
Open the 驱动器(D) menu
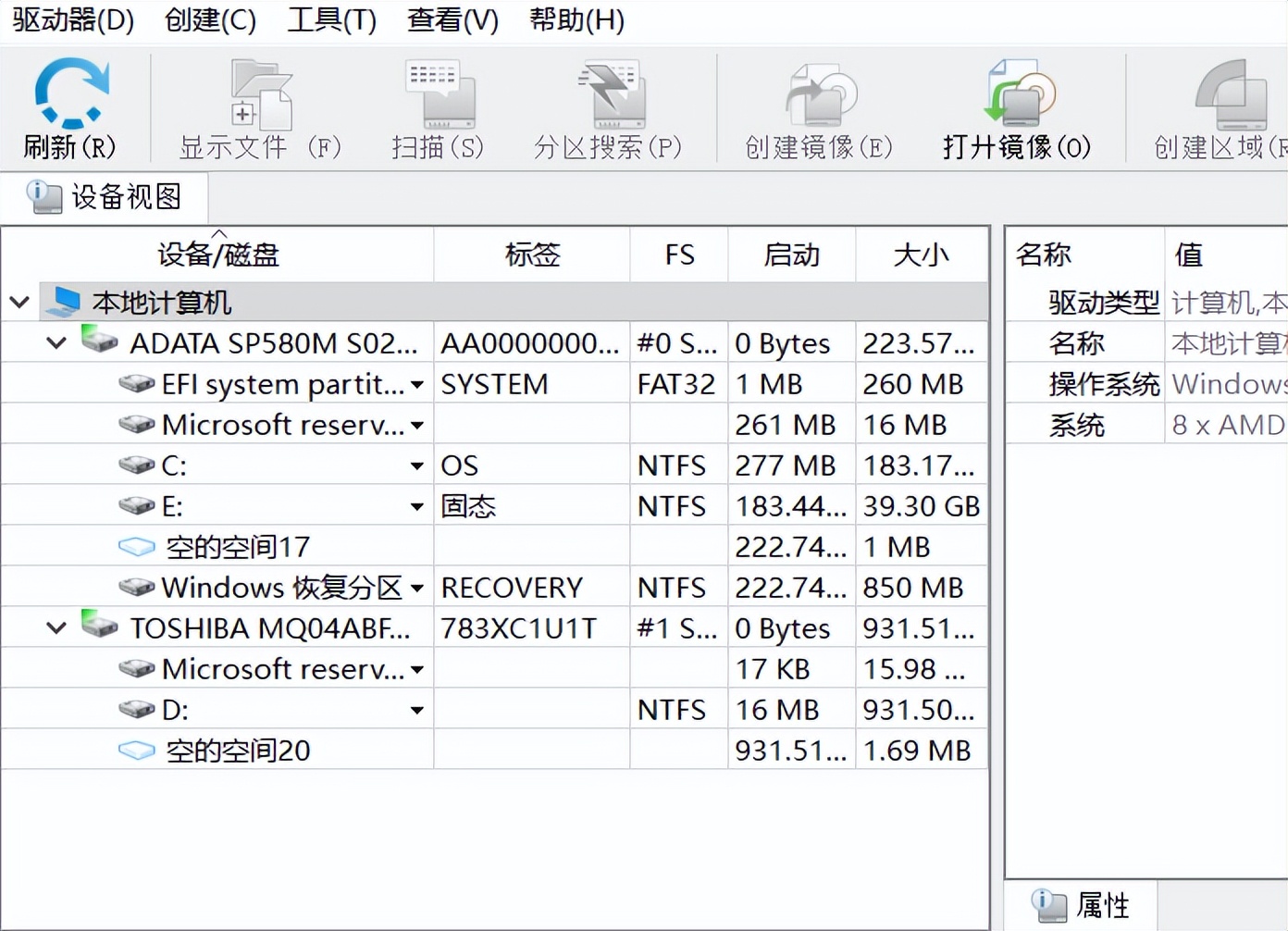pyautogui.click(x=70, y=20)
